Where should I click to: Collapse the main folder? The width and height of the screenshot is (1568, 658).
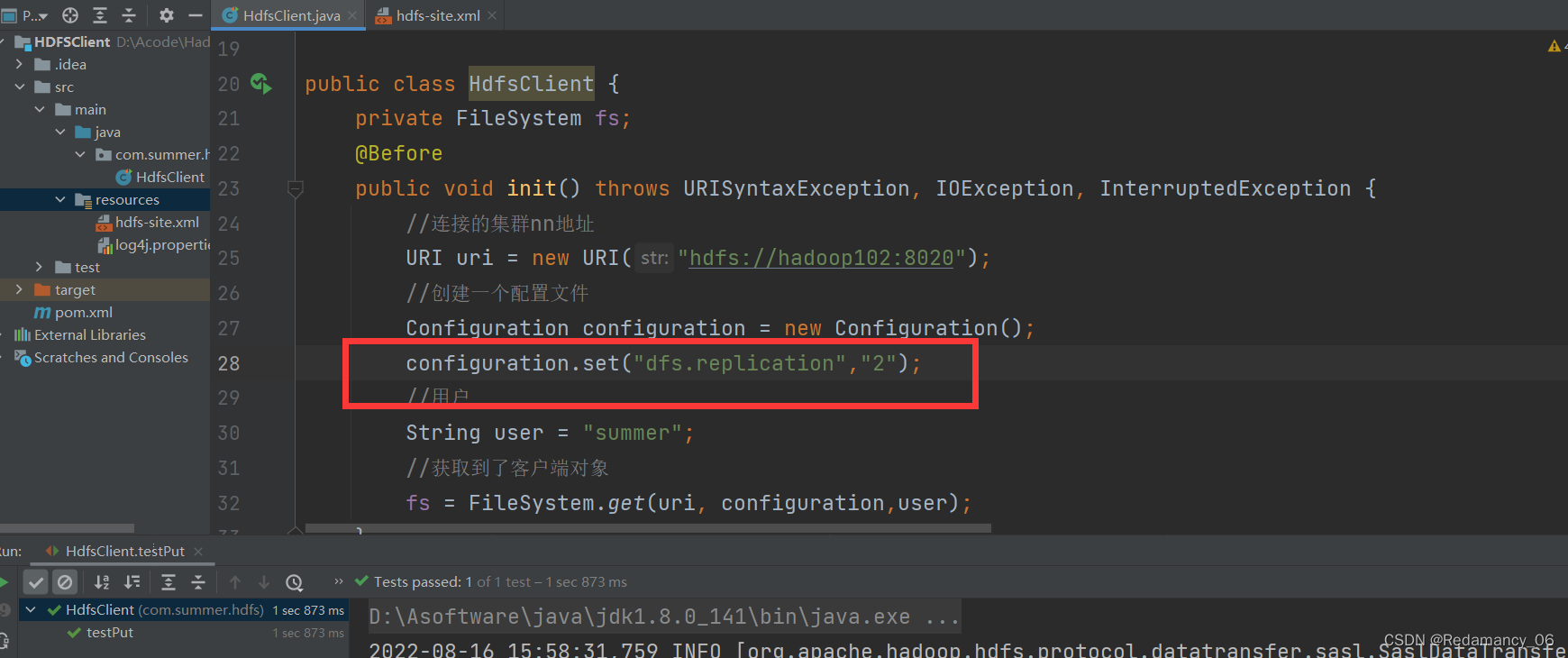[40, 109]
